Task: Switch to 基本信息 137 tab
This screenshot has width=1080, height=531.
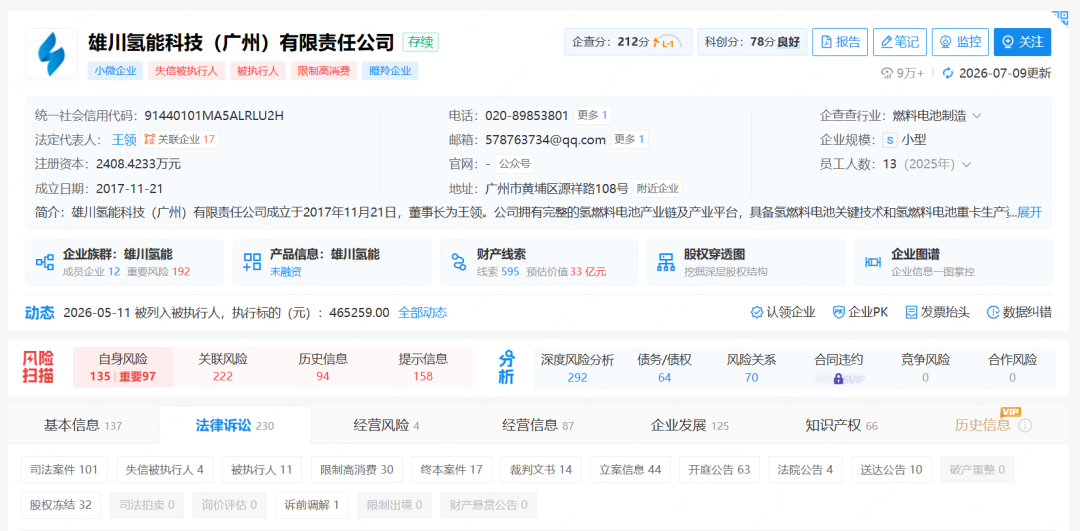Action: (x=83, y=426)
